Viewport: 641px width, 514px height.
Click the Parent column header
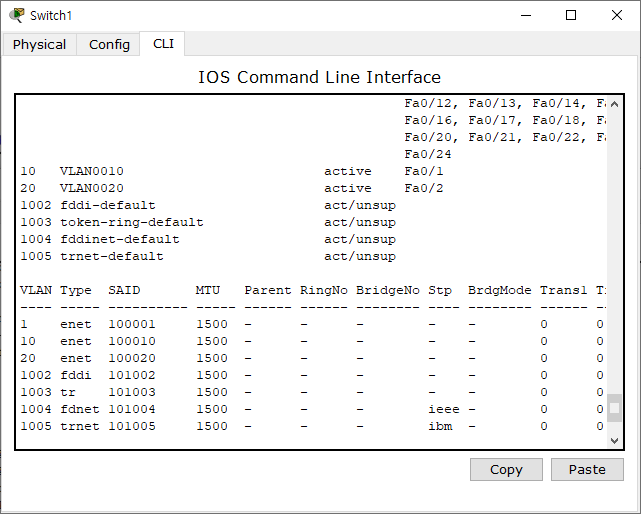[x=268, y=290]
